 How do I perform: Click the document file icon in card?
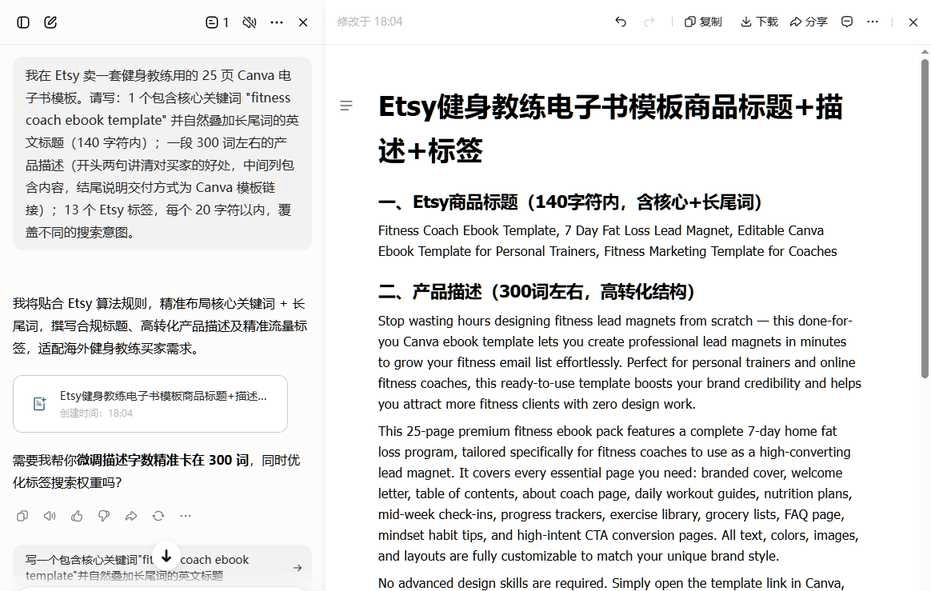coord(39,404)
